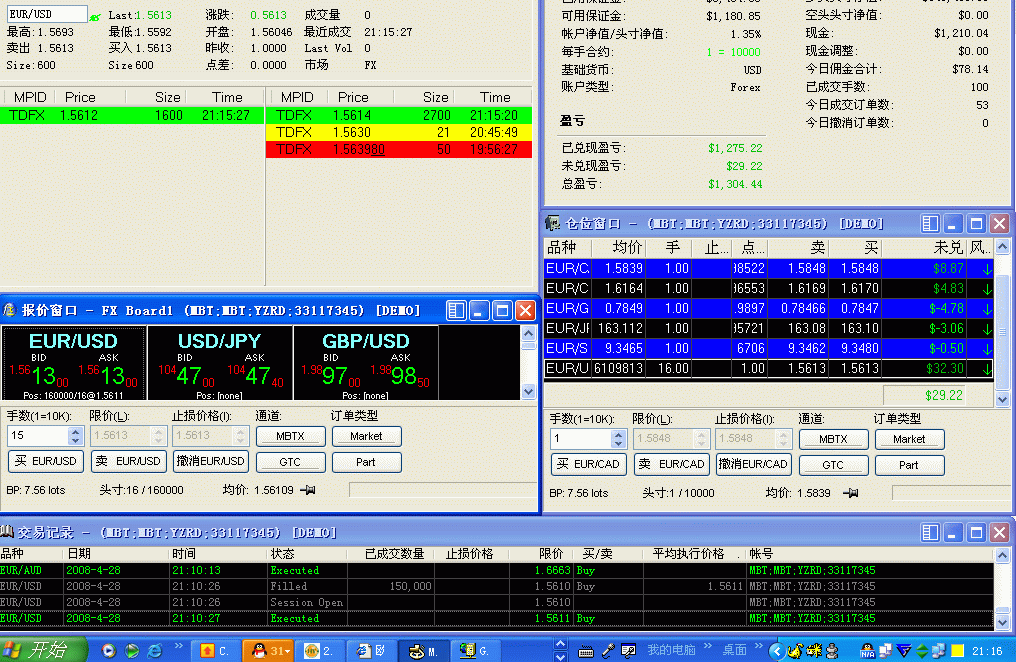This screenshot has height=662, width=1016.
Task: Open the Part order option in position window
Action: 909,465
